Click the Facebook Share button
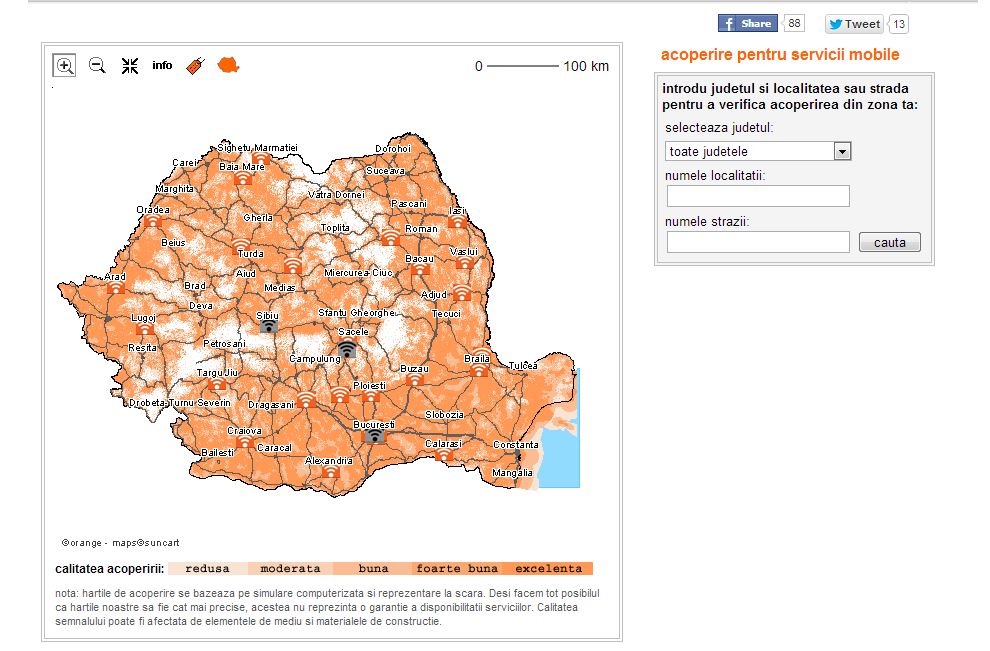The height and width of the screenshot is (651, 990). [x=747, y=24]
